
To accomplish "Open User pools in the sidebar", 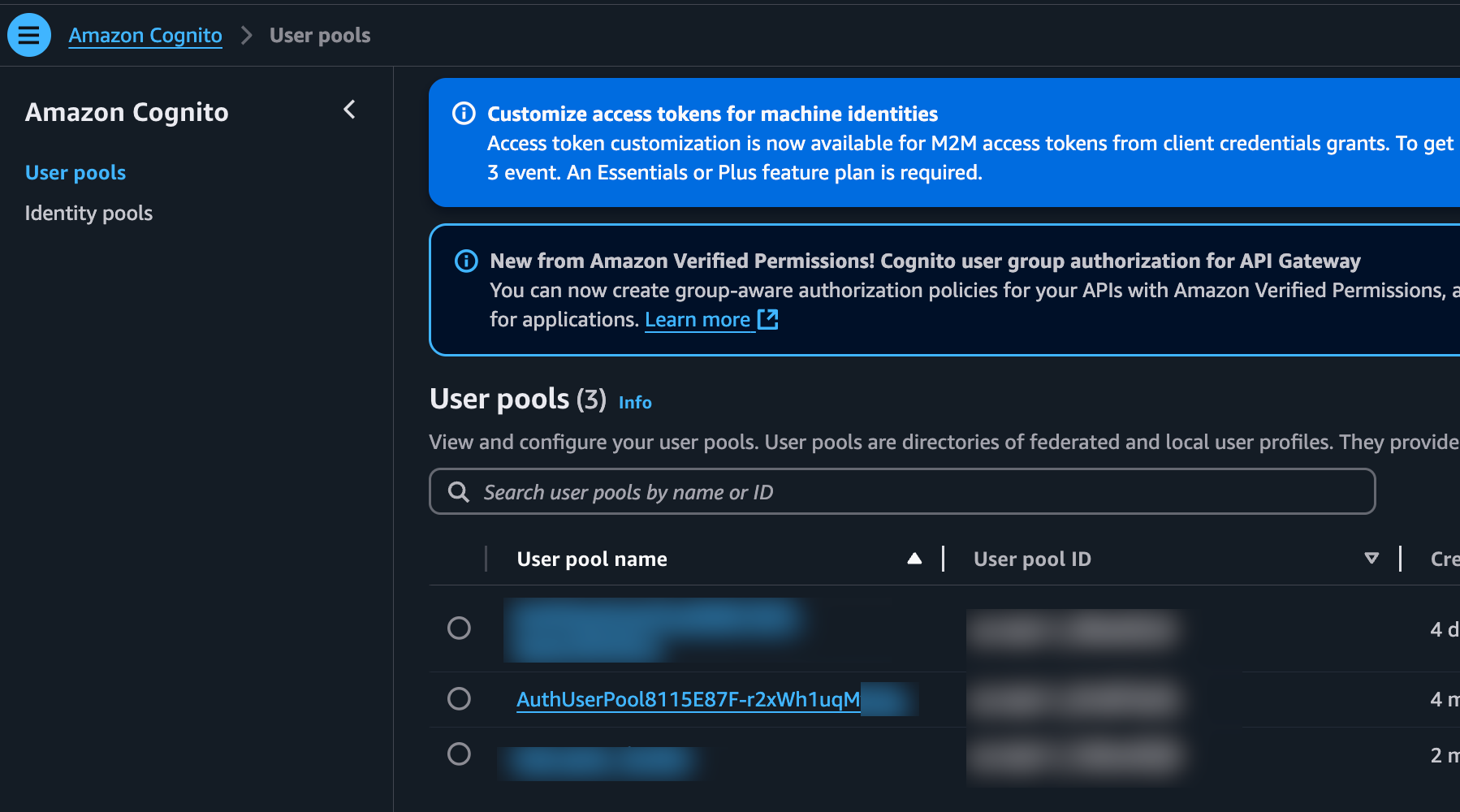I will (x=76, y=173).
